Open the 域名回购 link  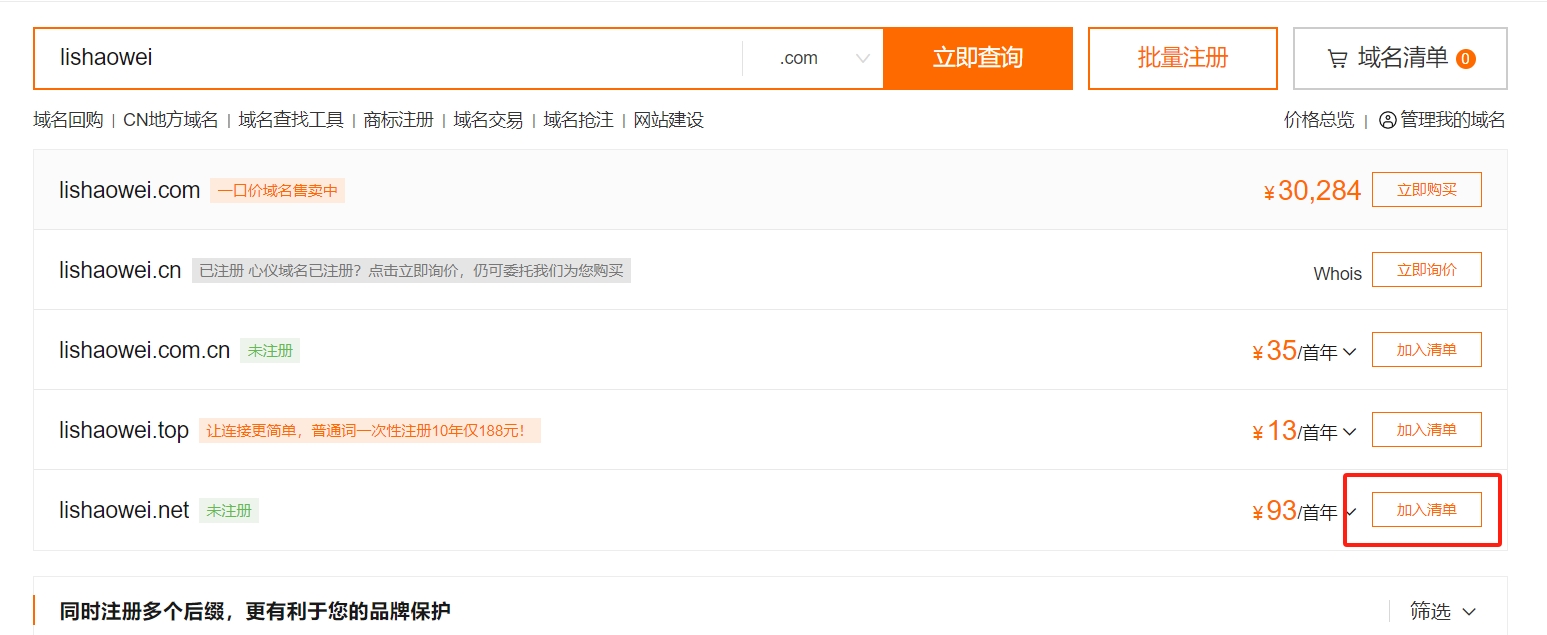(x=68, y=120)
